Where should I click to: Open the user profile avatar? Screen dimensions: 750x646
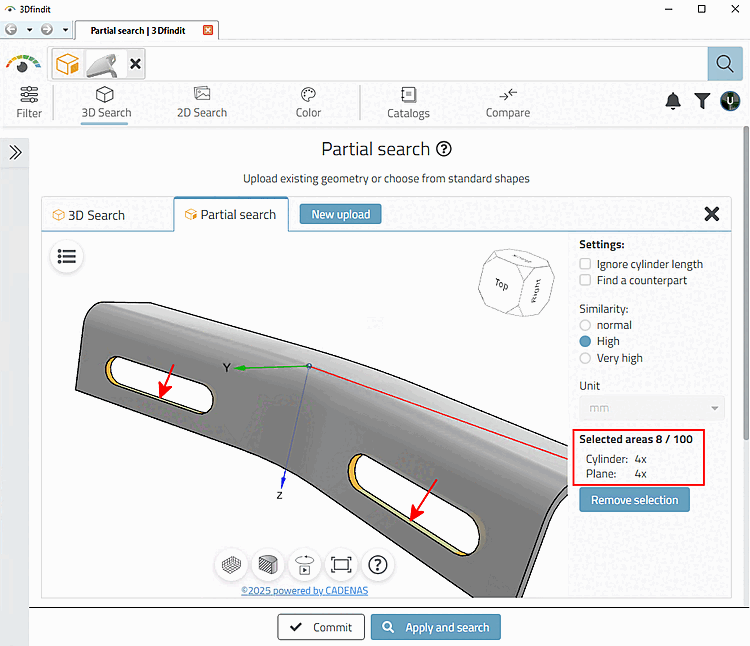point(730,101)
